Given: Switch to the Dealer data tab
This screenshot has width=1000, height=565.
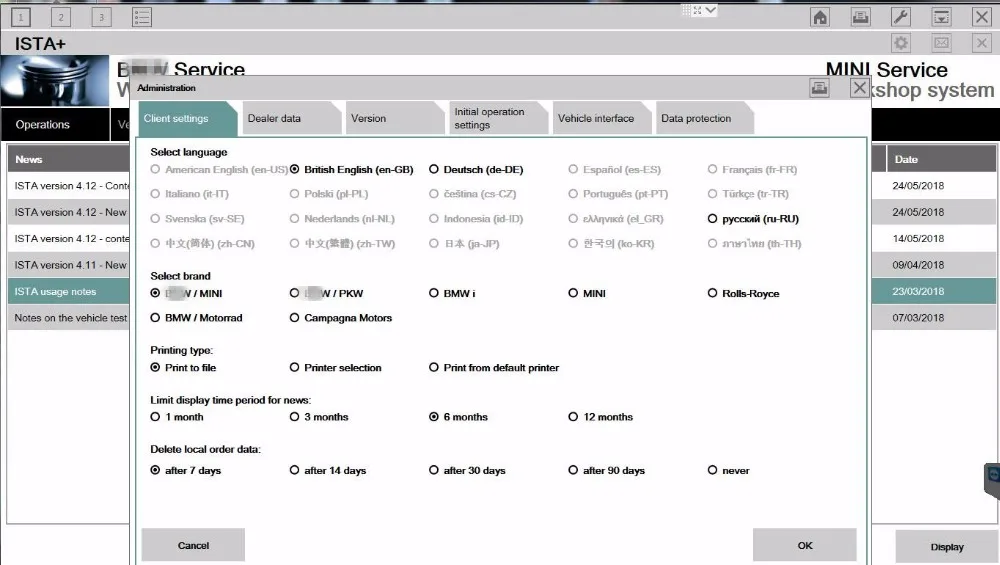Looking at the screenshot, I should tap(291, 119).
